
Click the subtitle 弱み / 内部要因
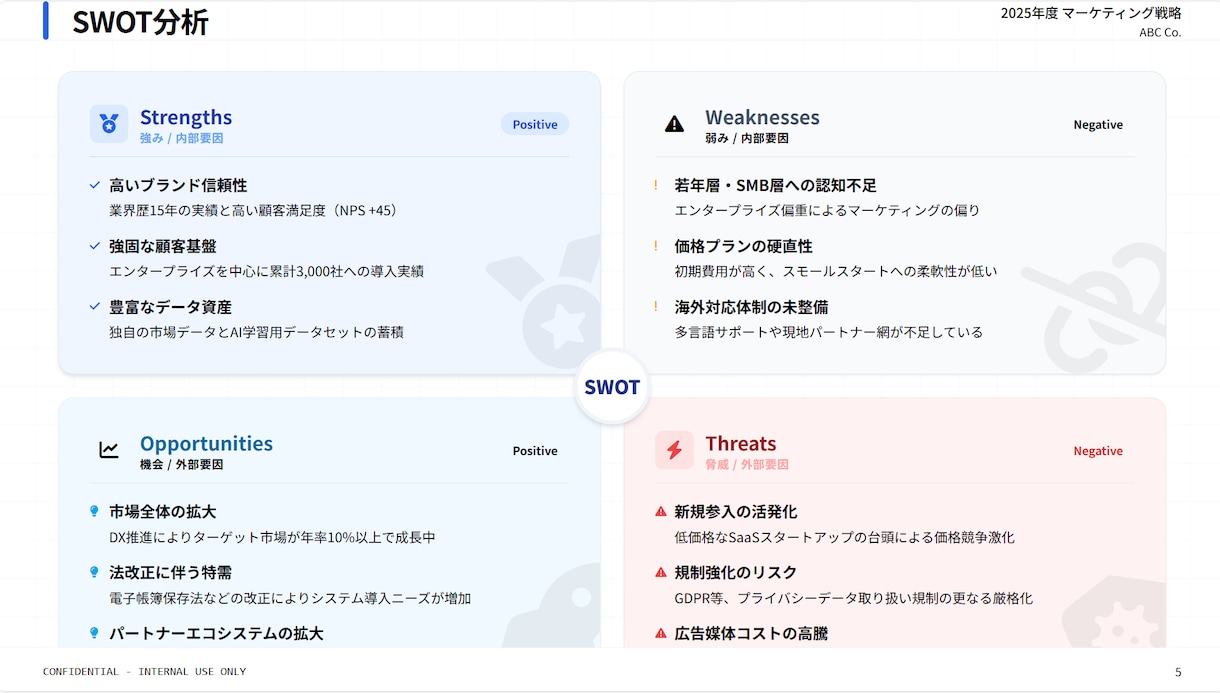pyautogui.click(x=747, y=138)
